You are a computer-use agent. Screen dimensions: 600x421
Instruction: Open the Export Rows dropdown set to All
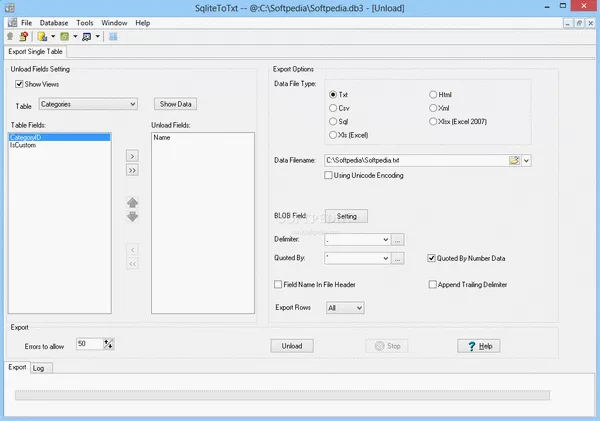click(x=345, y=308)
